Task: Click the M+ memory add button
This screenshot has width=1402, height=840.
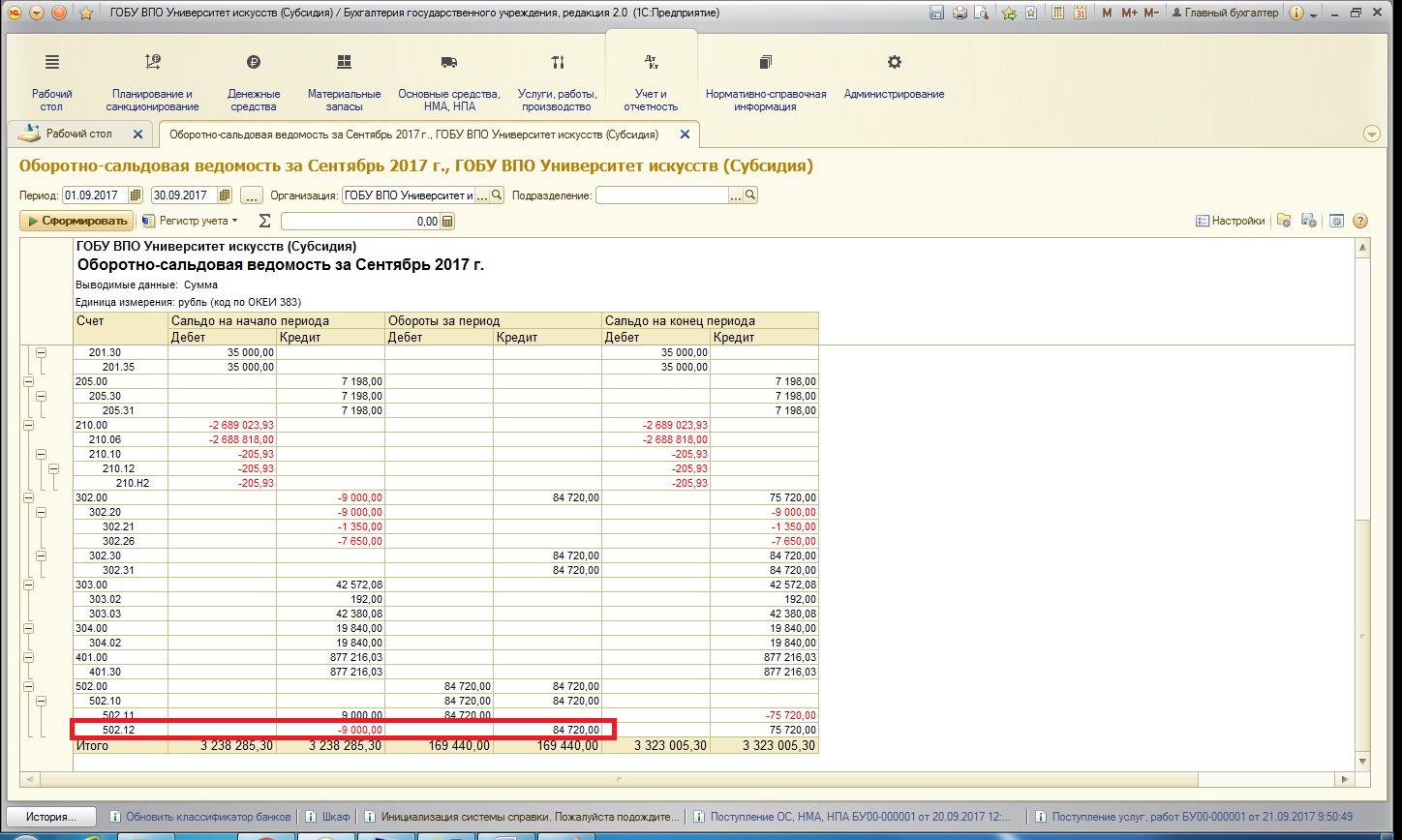Action: click(1129, 14)
